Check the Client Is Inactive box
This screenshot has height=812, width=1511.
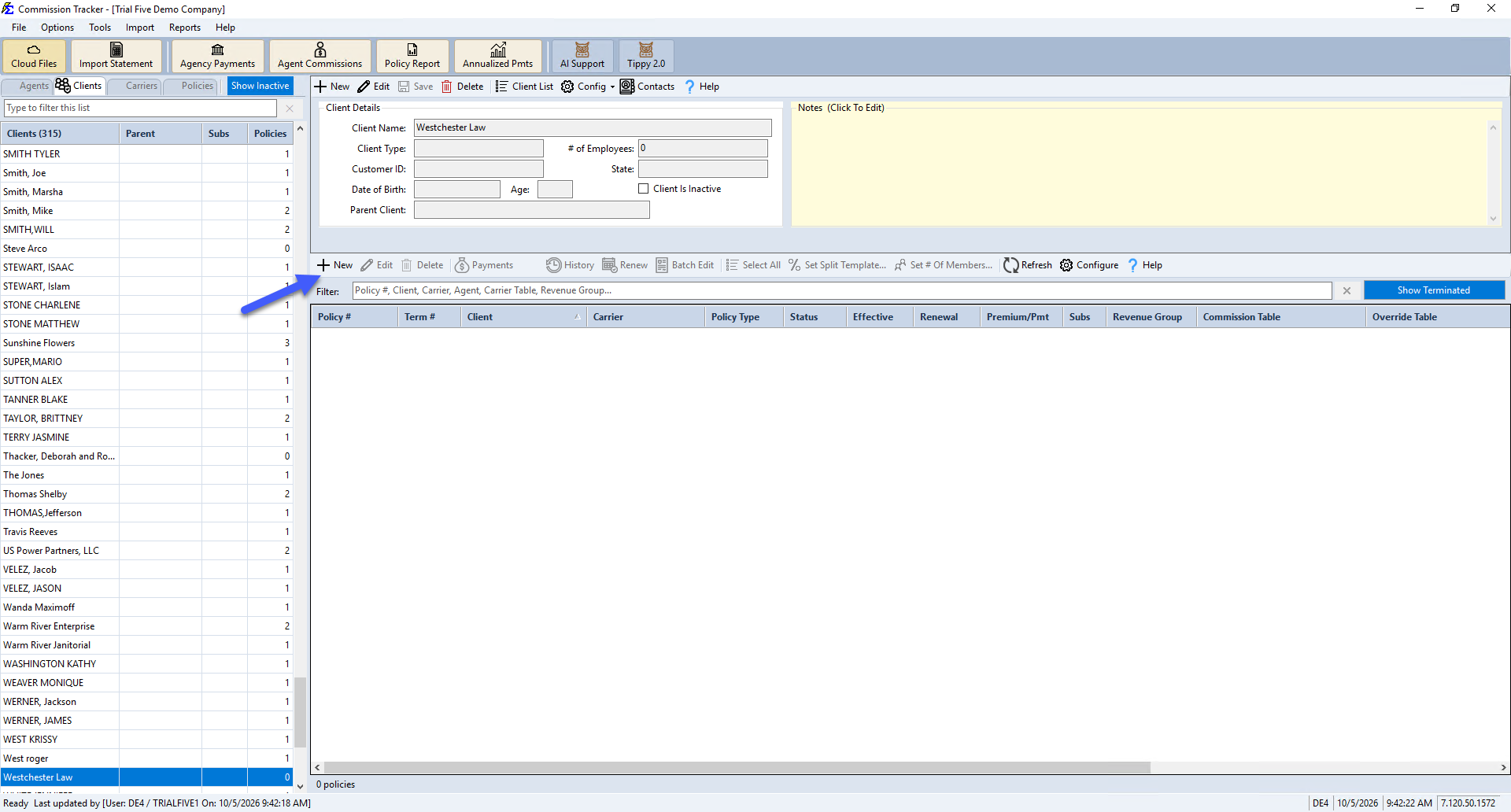(x=644, y=189)
